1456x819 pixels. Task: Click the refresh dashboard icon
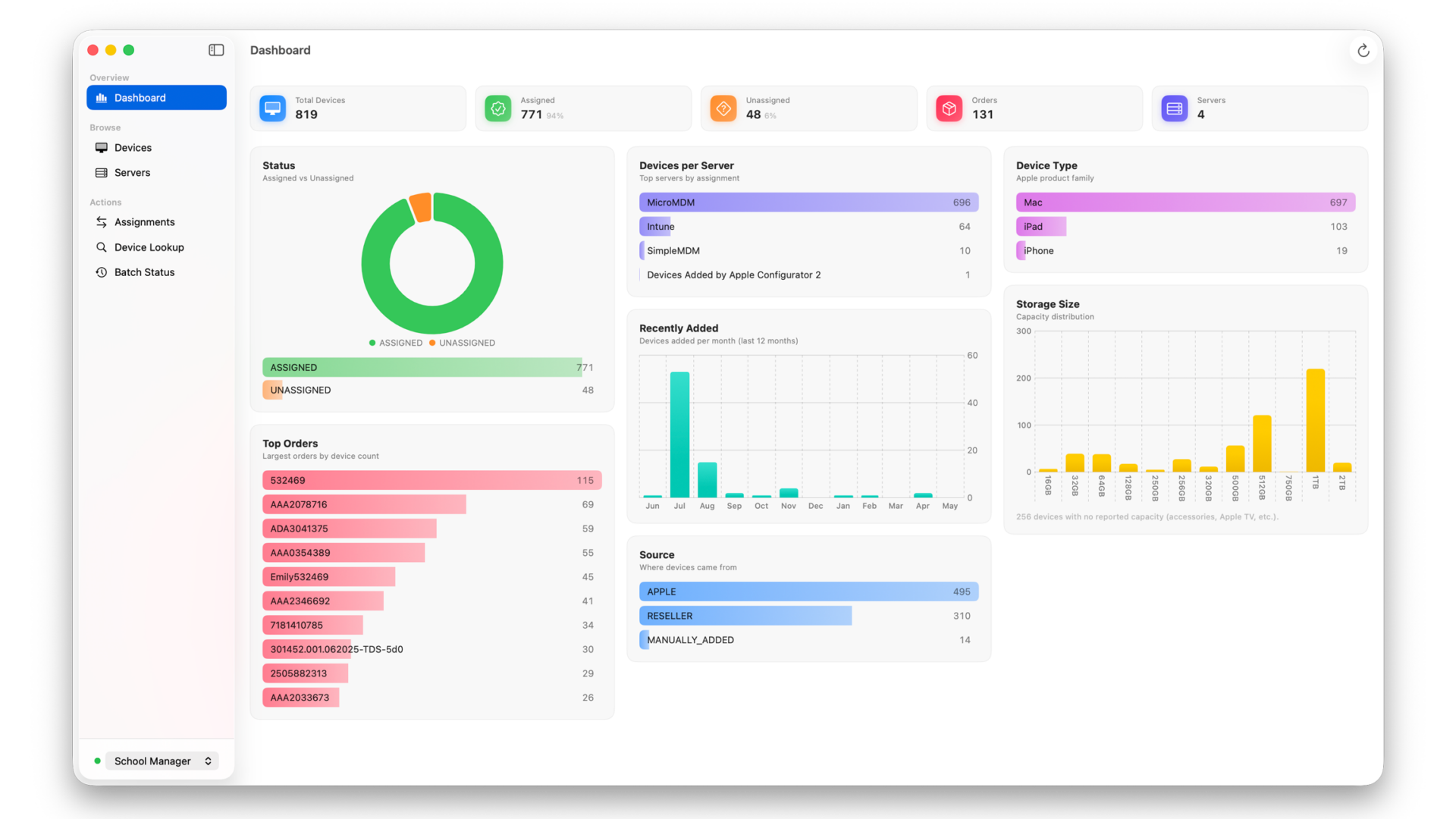click(1363, 51)
